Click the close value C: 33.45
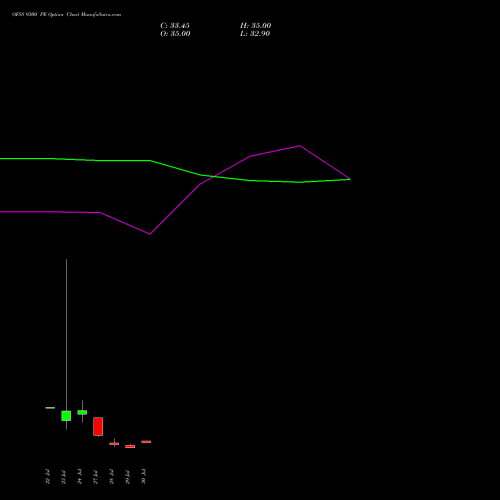This screenshot has width=500, height=500. (x=175, y=26)
